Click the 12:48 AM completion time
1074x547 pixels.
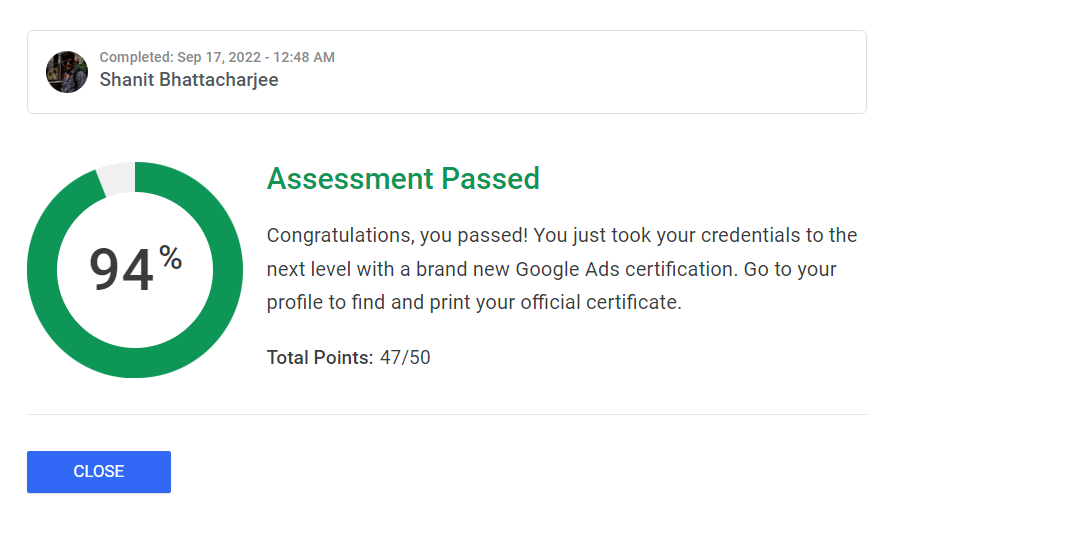[303, 58]
